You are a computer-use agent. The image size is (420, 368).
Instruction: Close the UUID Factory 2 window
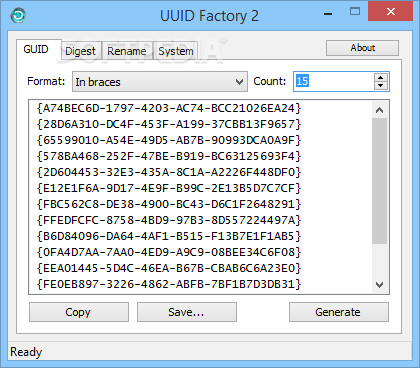click(390, 11)
